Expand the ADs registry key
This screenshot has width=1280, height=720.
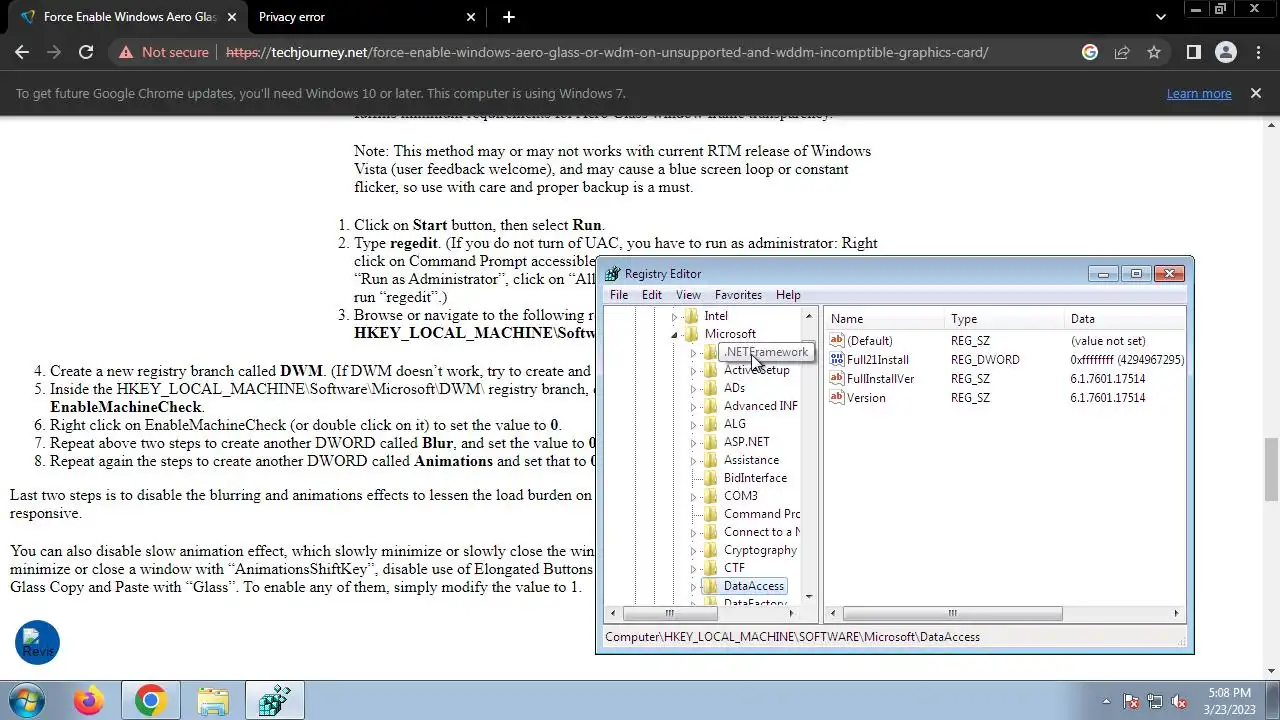pyautogui.click(x=693, y=388)
